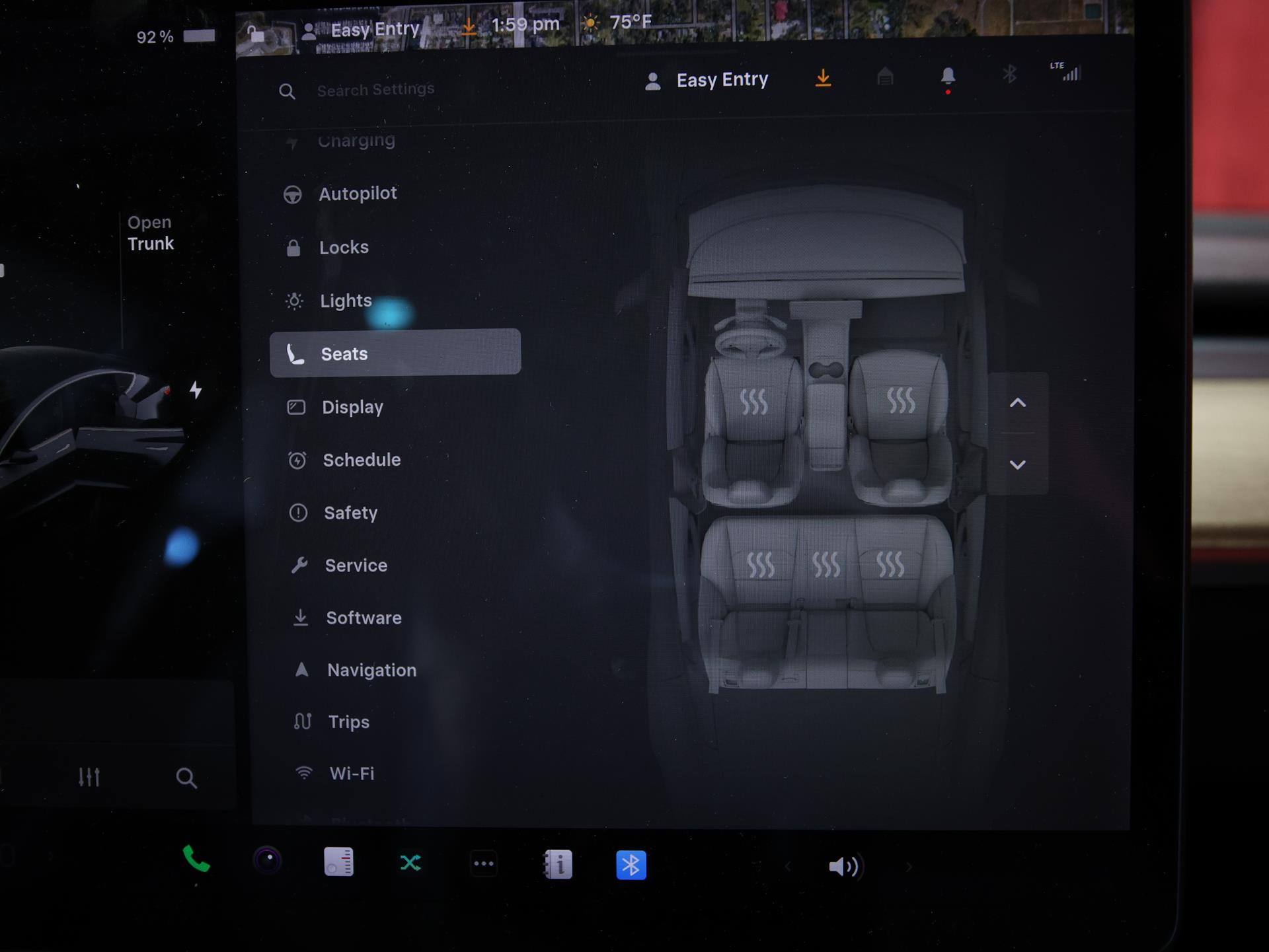This screenshot has width=1269, height=952.
Task: Toggle the rear center seat heater
Action: tap(826, 565)
